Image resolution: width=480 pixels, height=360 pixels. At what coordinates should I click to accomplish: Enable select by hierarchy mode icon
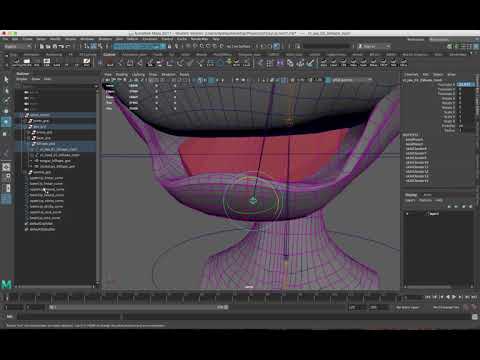(x=87, y=46)
